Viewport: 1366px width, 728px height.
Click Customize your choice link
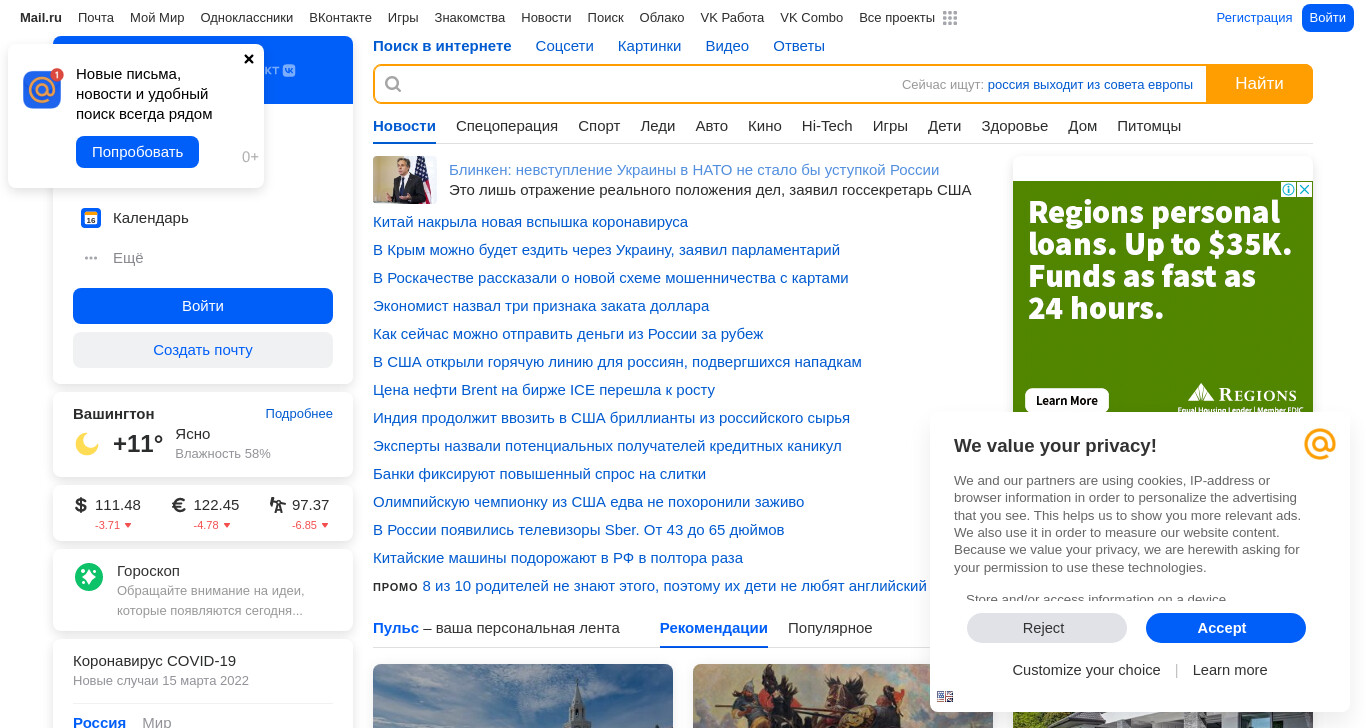click(1086, 670)
